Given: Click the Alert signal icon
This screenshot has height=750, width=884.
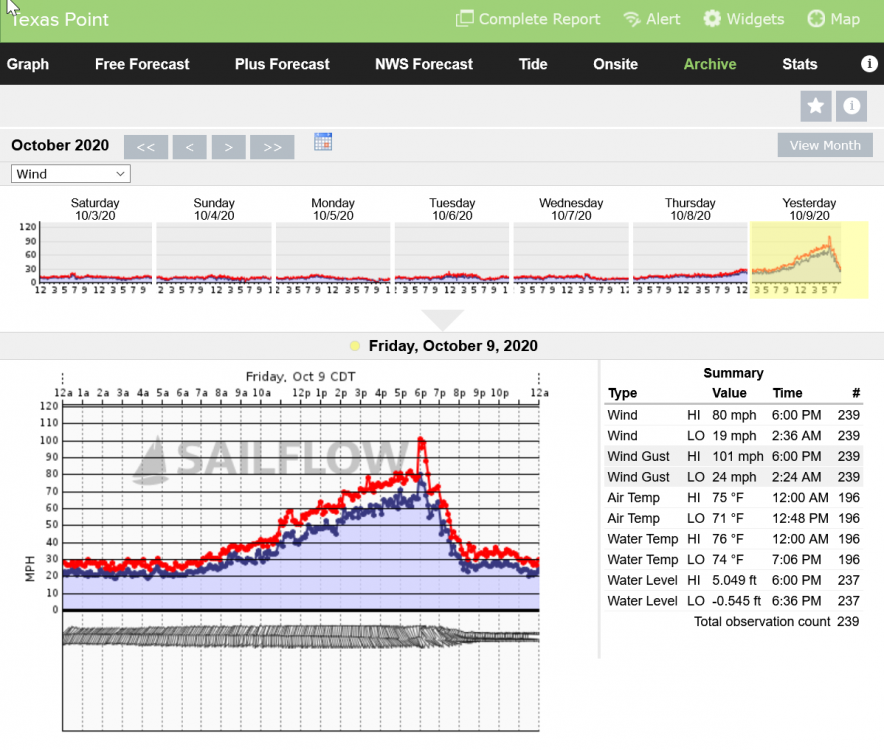Looking at the screenshot, I should pos(632,19).
